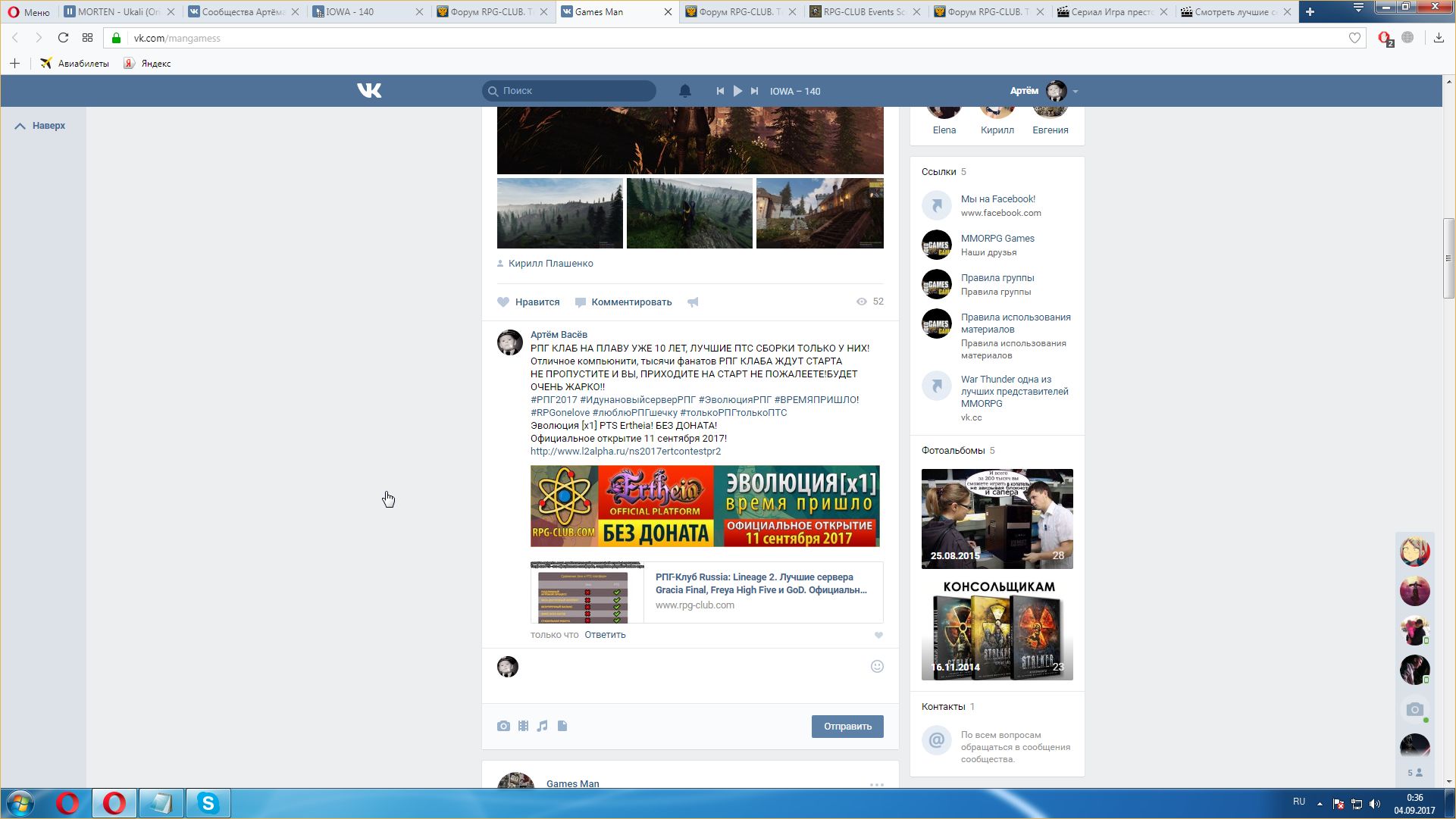The width and height of the screenshot is (1456, 819).
Task: Open Opera Меню button
Action: (x=29, y=11)
